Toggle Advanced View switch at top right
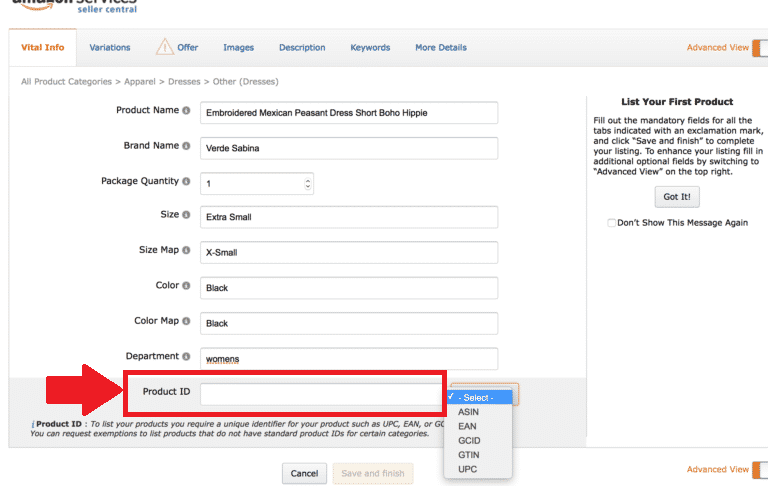The image size is (768, 486). pyautogui.click(x=759, y=47)
